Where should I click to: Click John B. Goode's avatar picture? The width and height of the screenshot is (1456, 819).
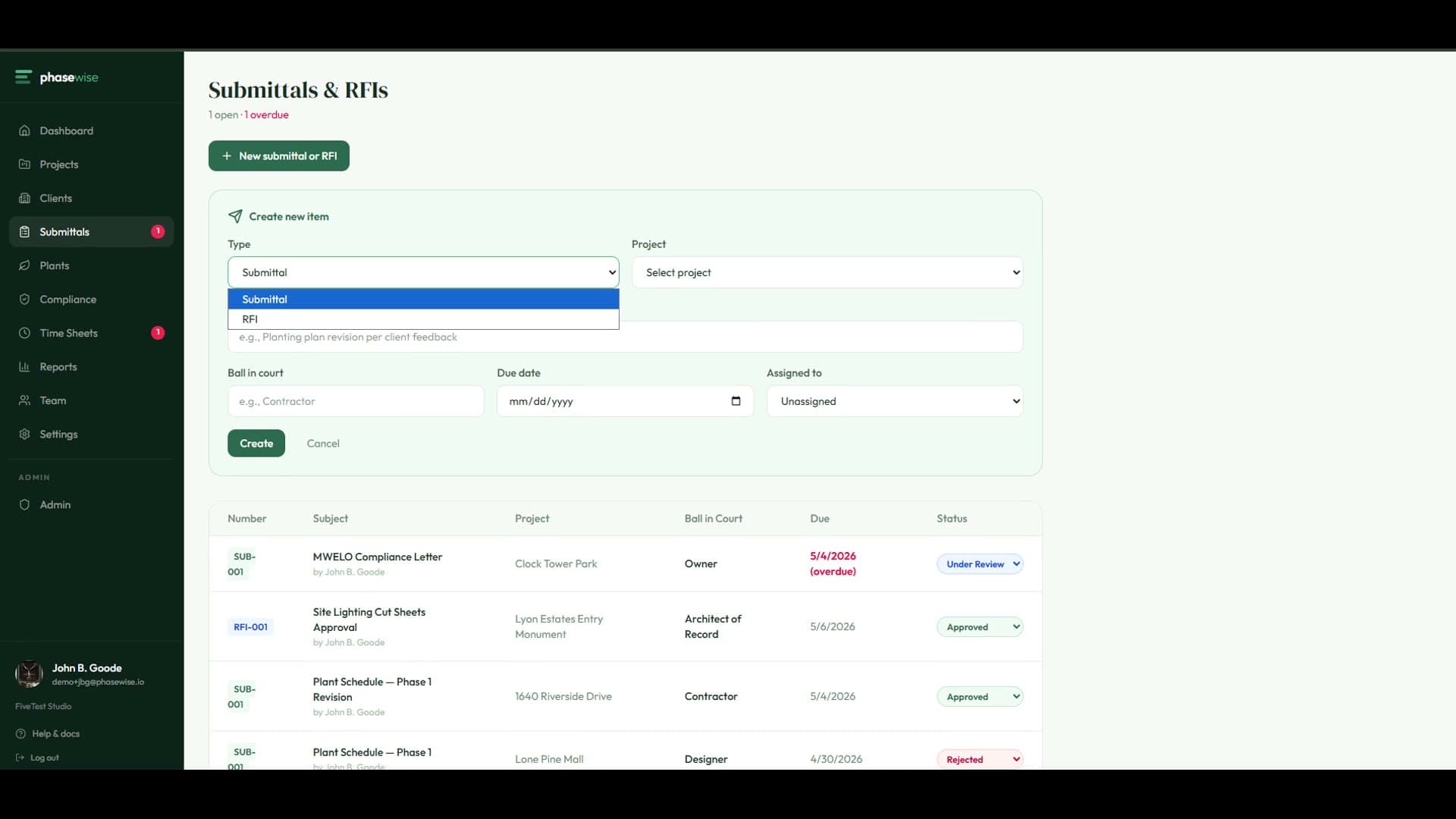29,673
